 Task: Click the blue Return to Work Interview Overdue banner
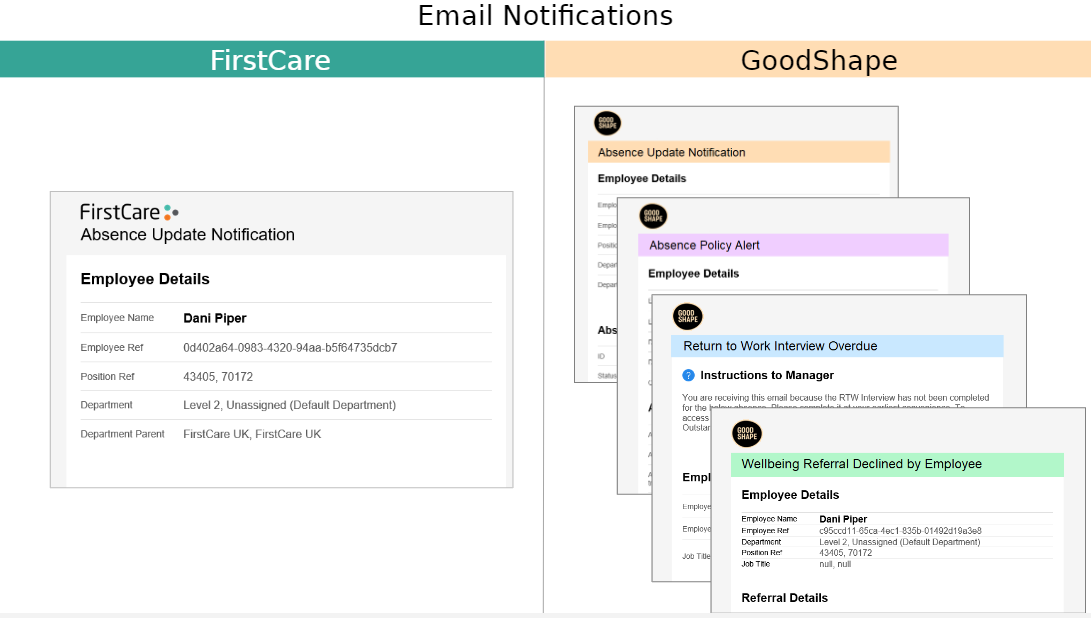[837, 346]
